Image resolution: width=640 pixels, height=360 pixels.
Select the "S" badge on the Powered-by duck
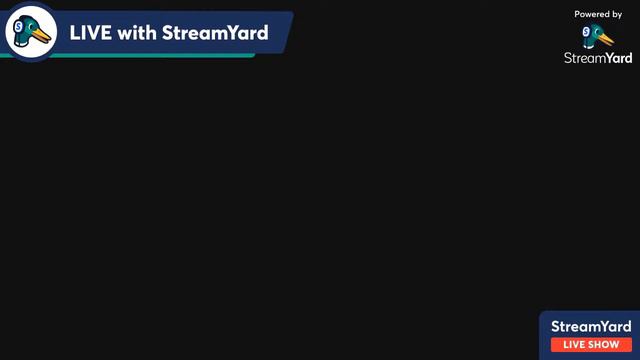(586, 31)
